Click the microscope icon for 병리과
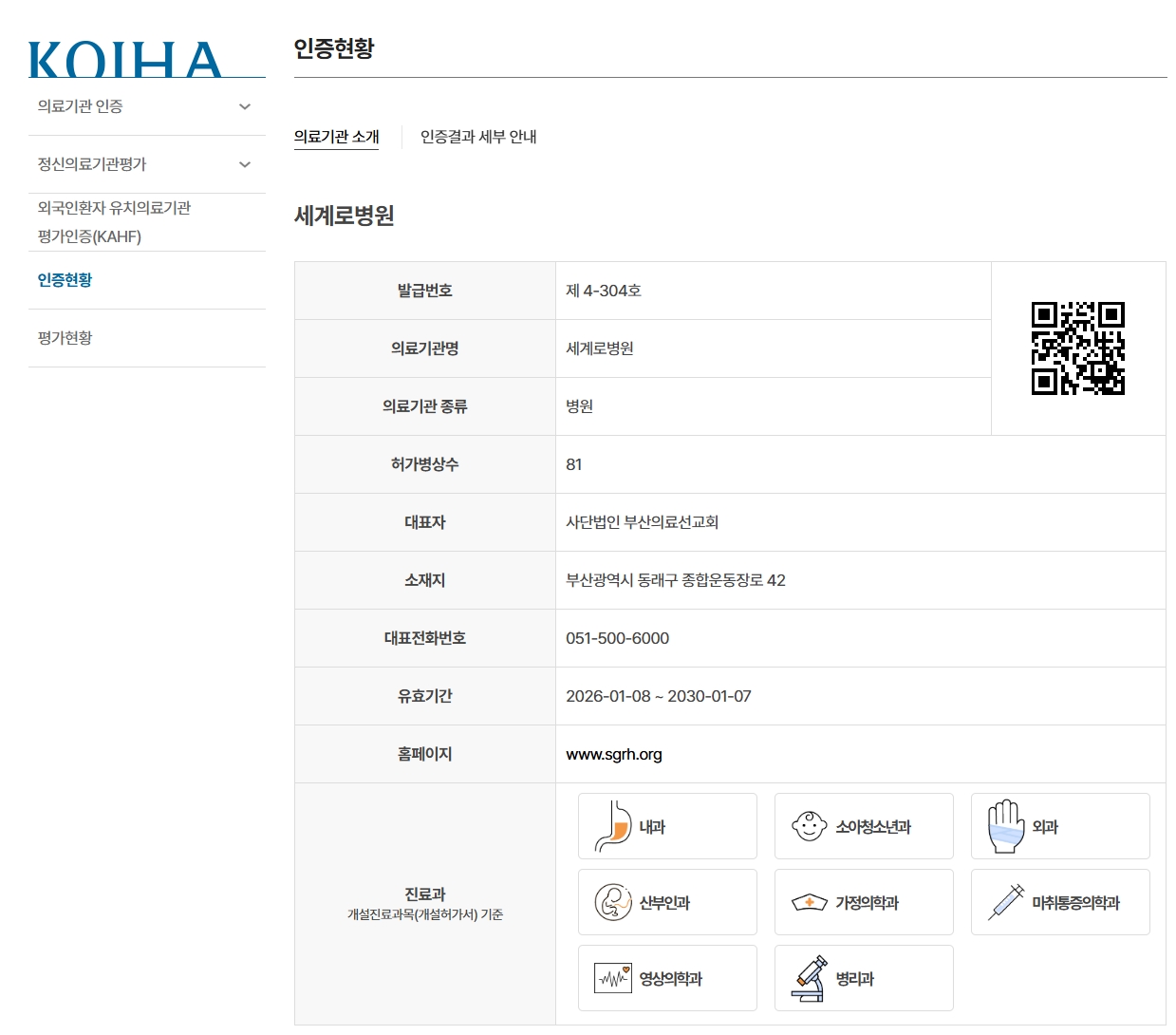This screenshot has width=1176, height=1035. coord(809,978)
